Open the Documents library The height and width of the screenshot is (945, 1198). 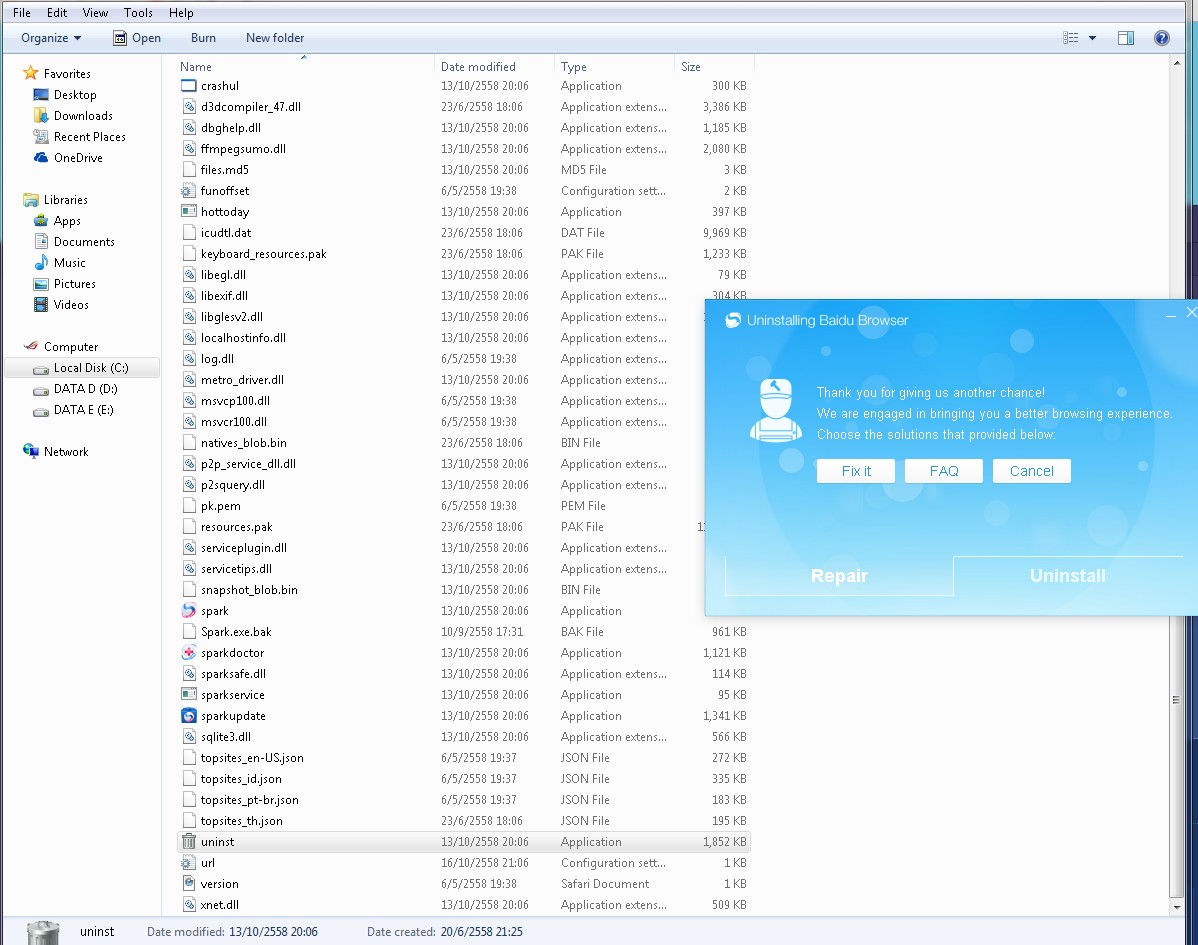pyautogui.click(x=84, y=242)
